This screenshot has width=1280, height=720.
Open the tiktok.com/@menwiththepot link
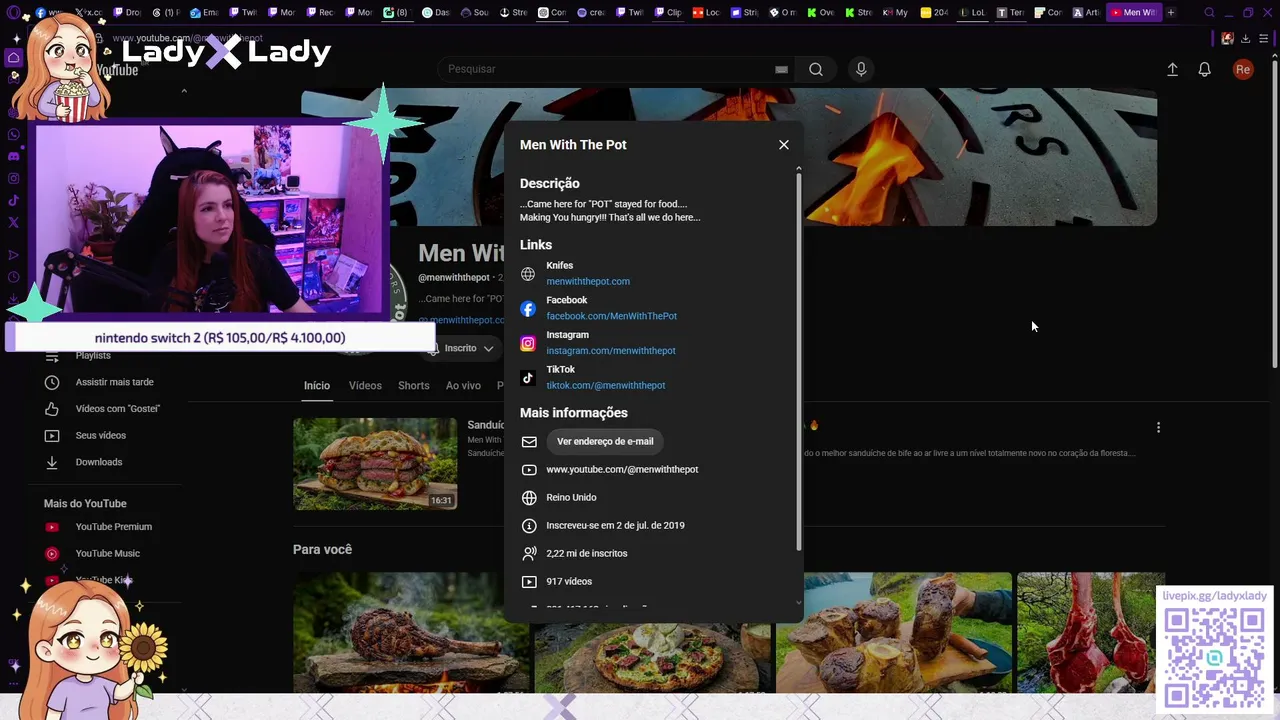[x=605, y=385]
